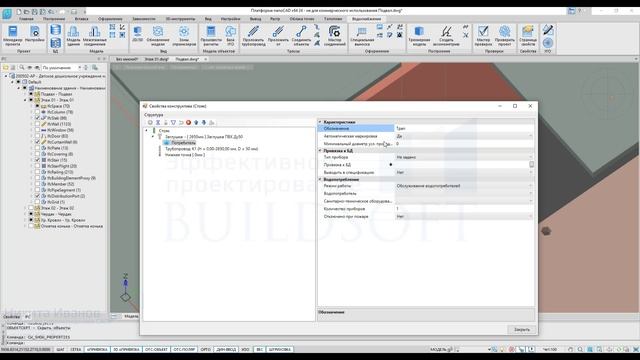Select the Трубопровод К1 row in structure tree
Screen dimensions: 640x360
pyautogui.click(x=211, y=149)
